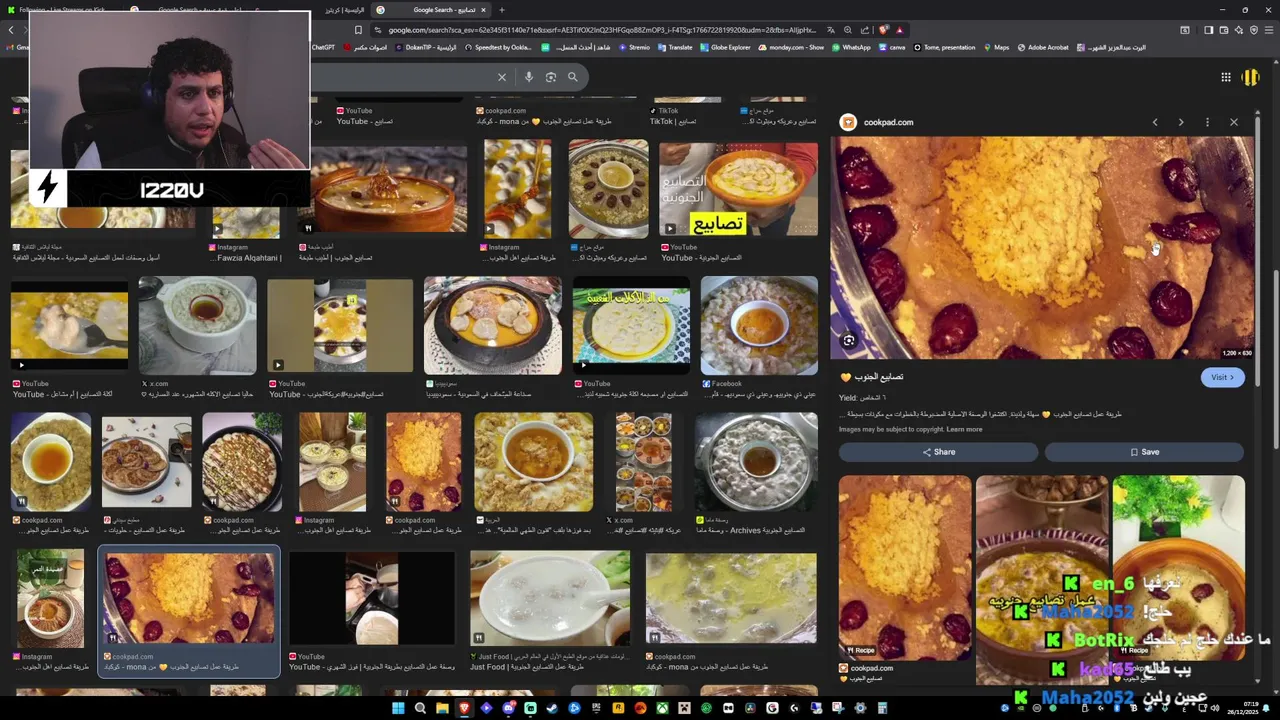Open the Globe Explorer bookmark

tap(726, 47)
